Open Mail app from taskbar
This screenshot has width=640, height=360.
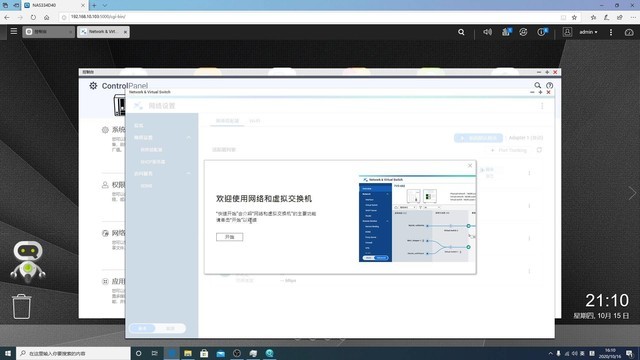(x=220, y=353)
